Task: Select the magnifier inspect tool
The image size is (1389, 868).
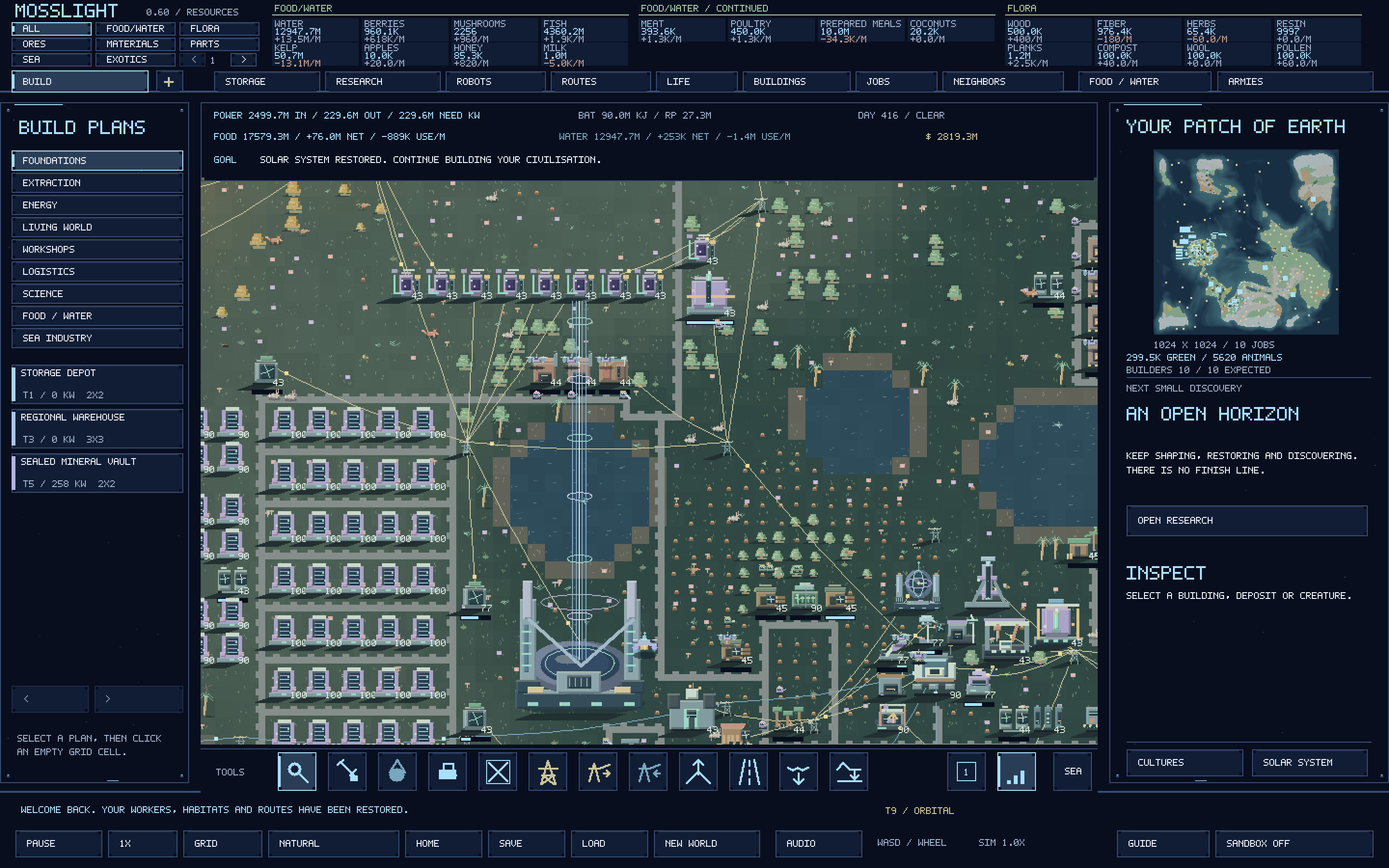Action: tap(297, 772)
